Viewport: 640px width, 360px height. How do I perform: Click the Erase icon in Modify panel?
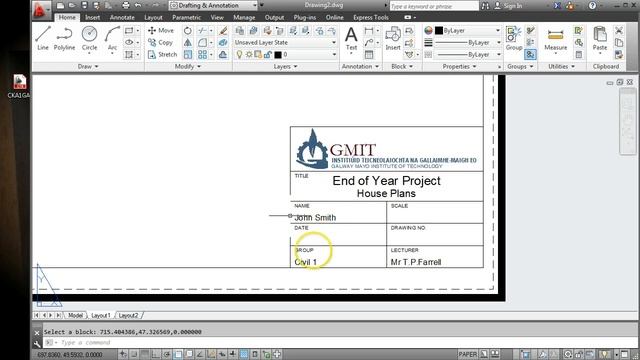[223, 31]
